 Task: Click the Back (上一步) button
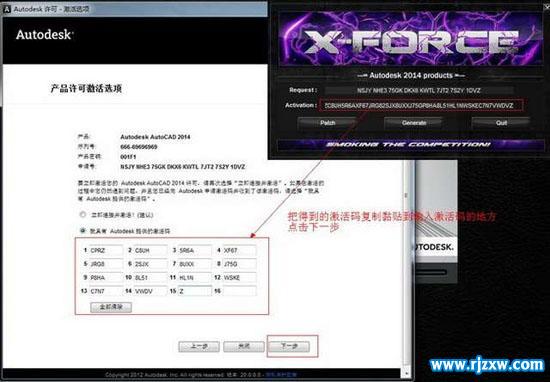199,347
